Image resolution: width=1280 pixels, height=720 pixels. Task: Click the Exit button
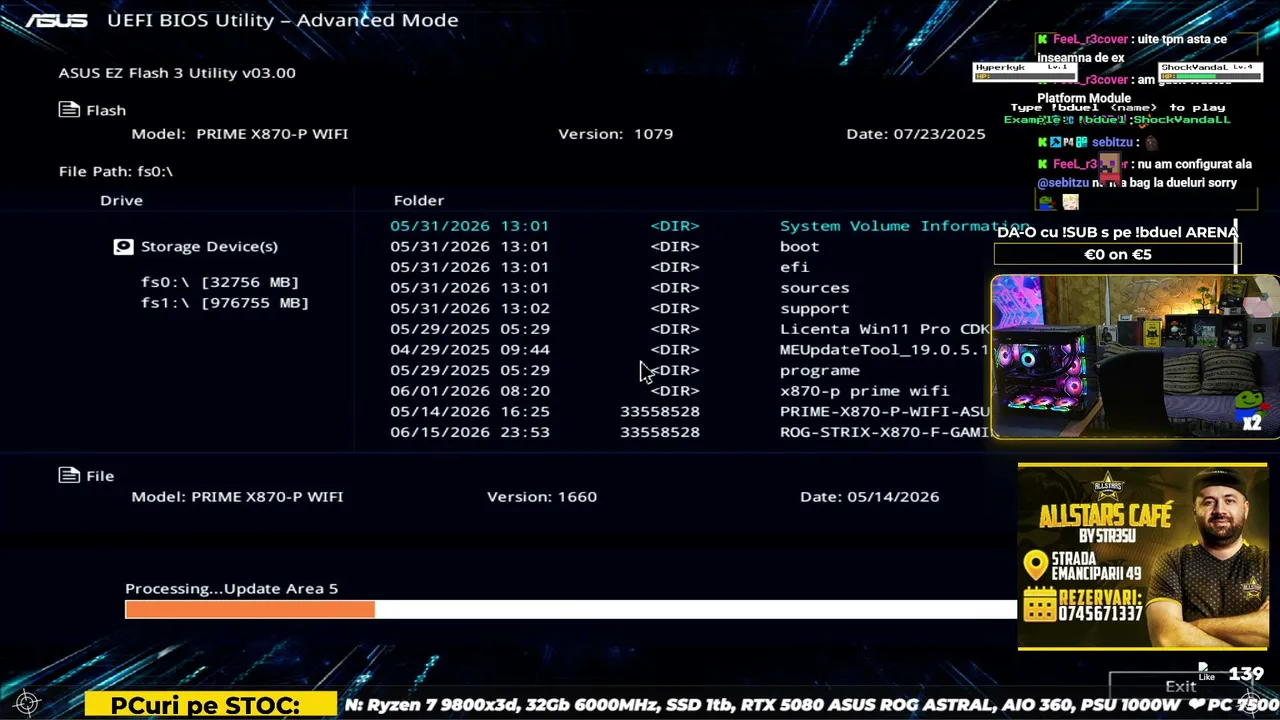1181,686
